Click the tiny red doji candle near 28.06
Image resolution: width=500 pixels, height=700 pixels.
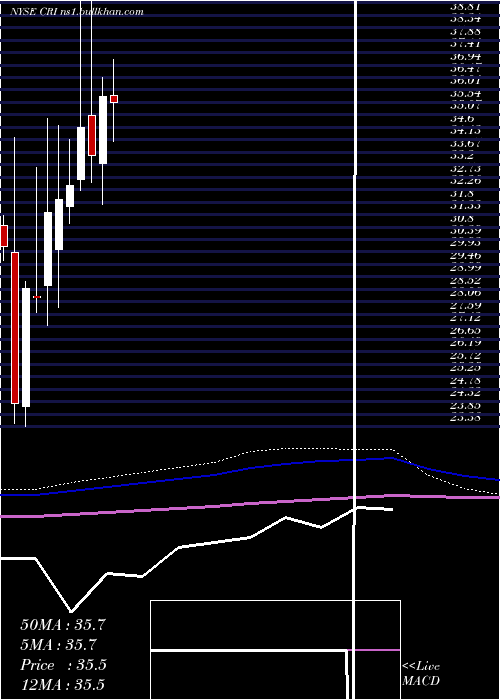37,297
